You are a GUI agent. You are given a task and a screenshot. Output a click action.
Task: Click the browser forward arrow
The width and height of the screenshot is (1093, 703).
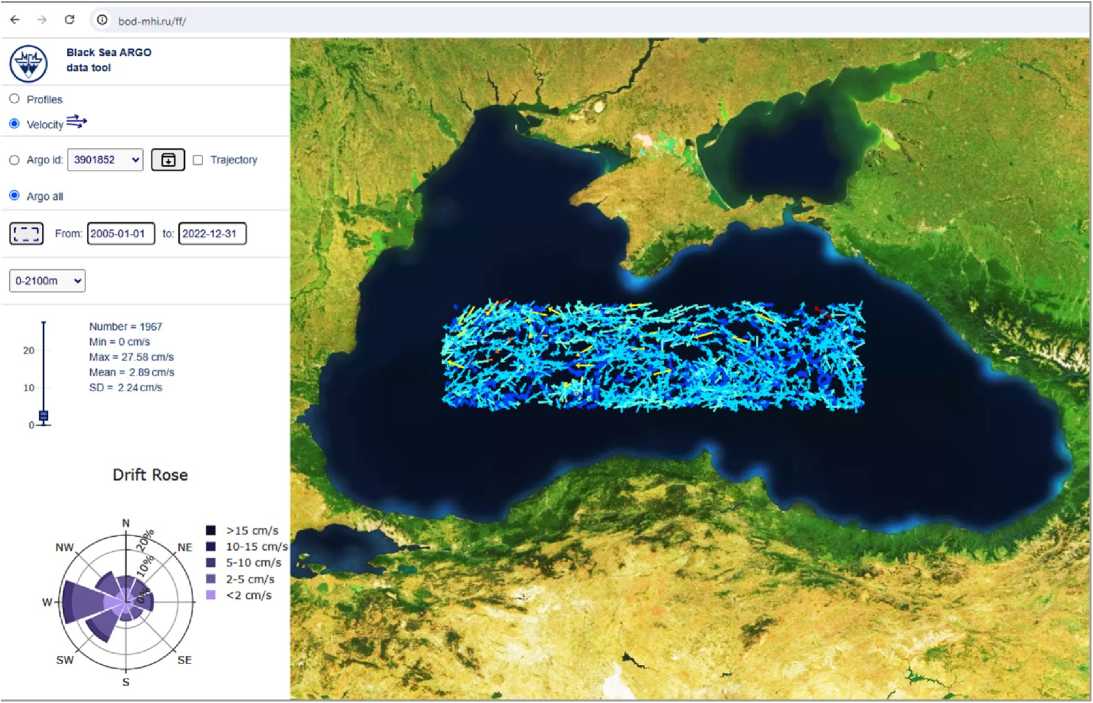tap(41, 20)
